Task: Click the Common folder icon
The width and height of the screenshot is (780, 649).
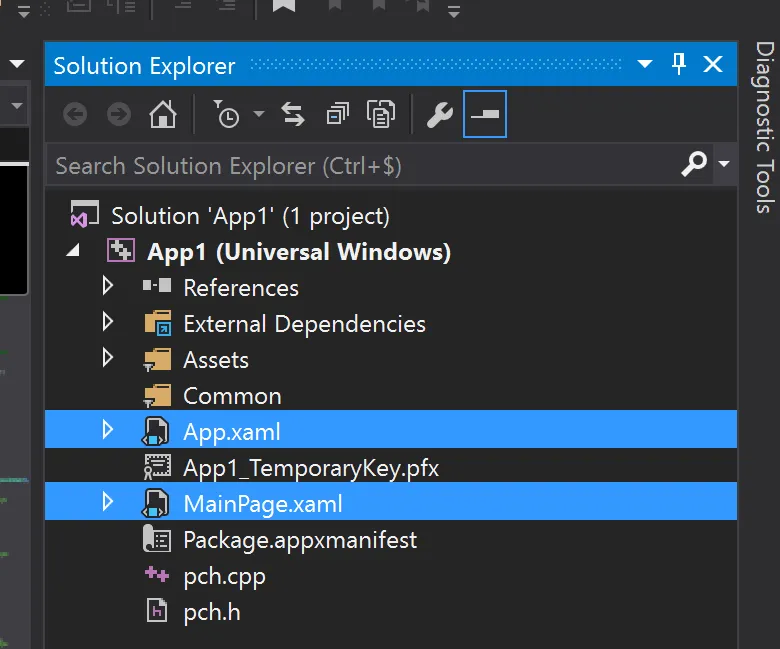Action: click(x=157, y=396)
